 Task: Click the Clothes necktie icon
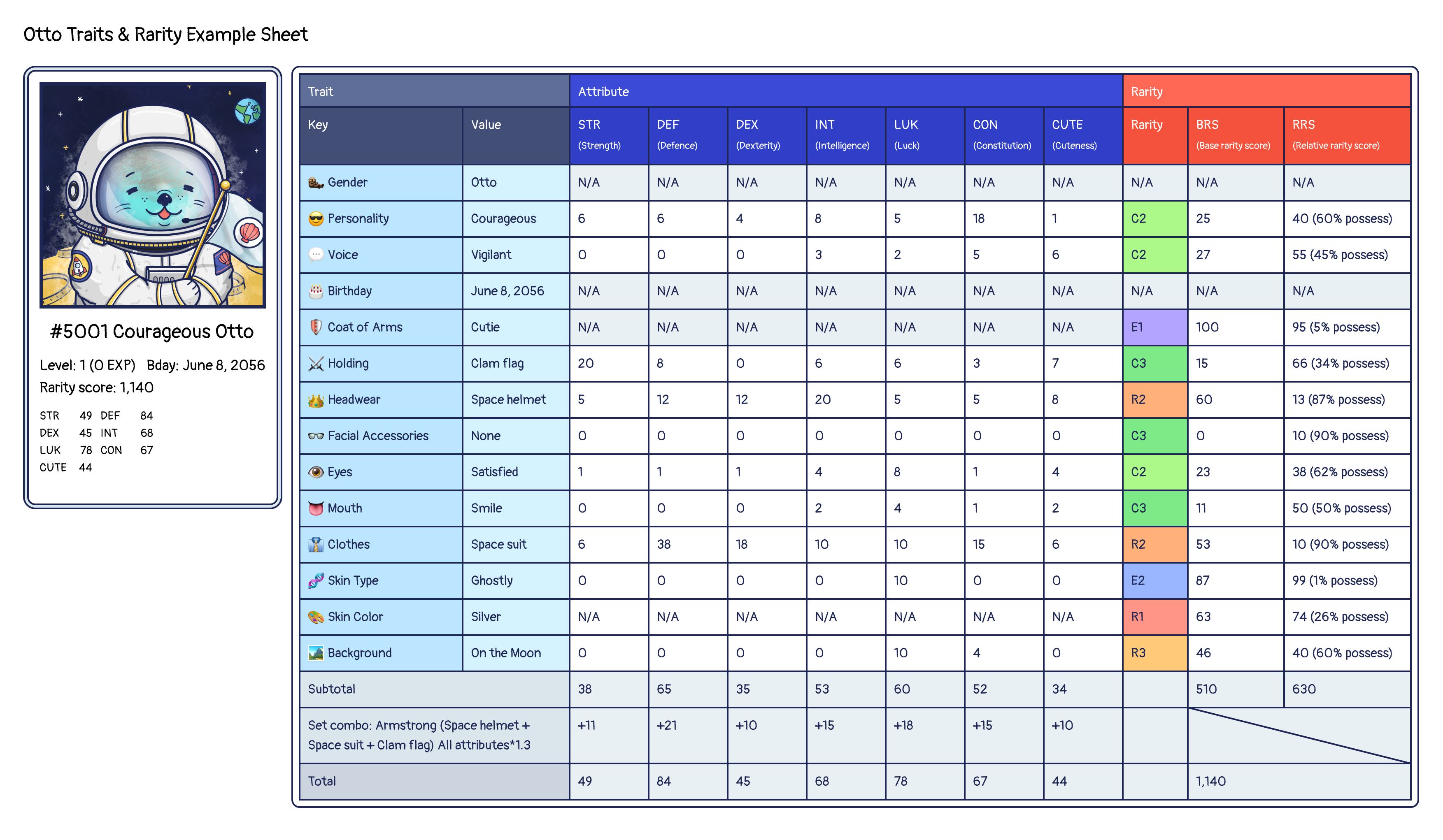point(316,544)
